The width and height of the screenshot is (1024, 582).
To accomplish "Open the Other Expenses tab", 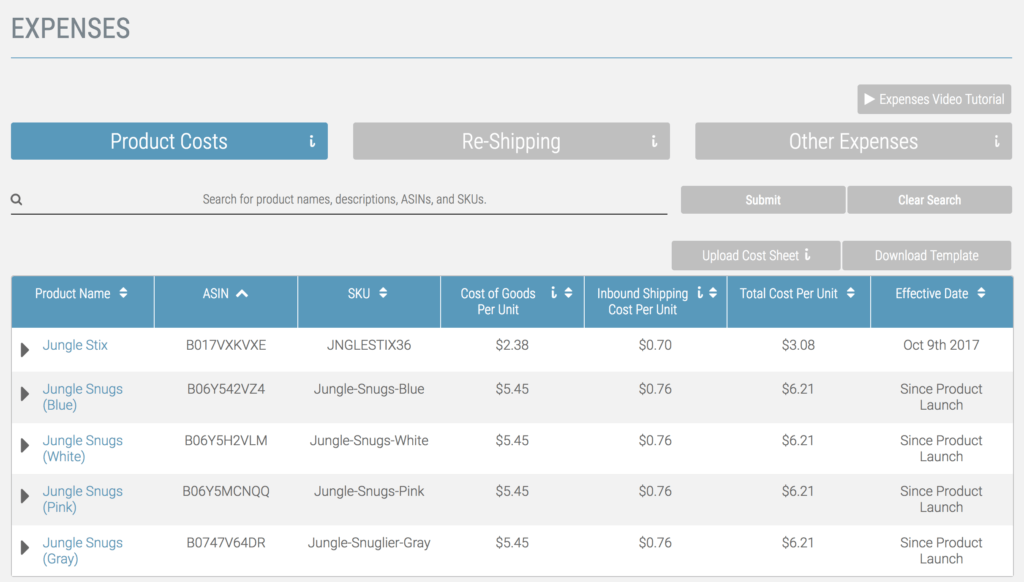I will (x=854, y=141).
